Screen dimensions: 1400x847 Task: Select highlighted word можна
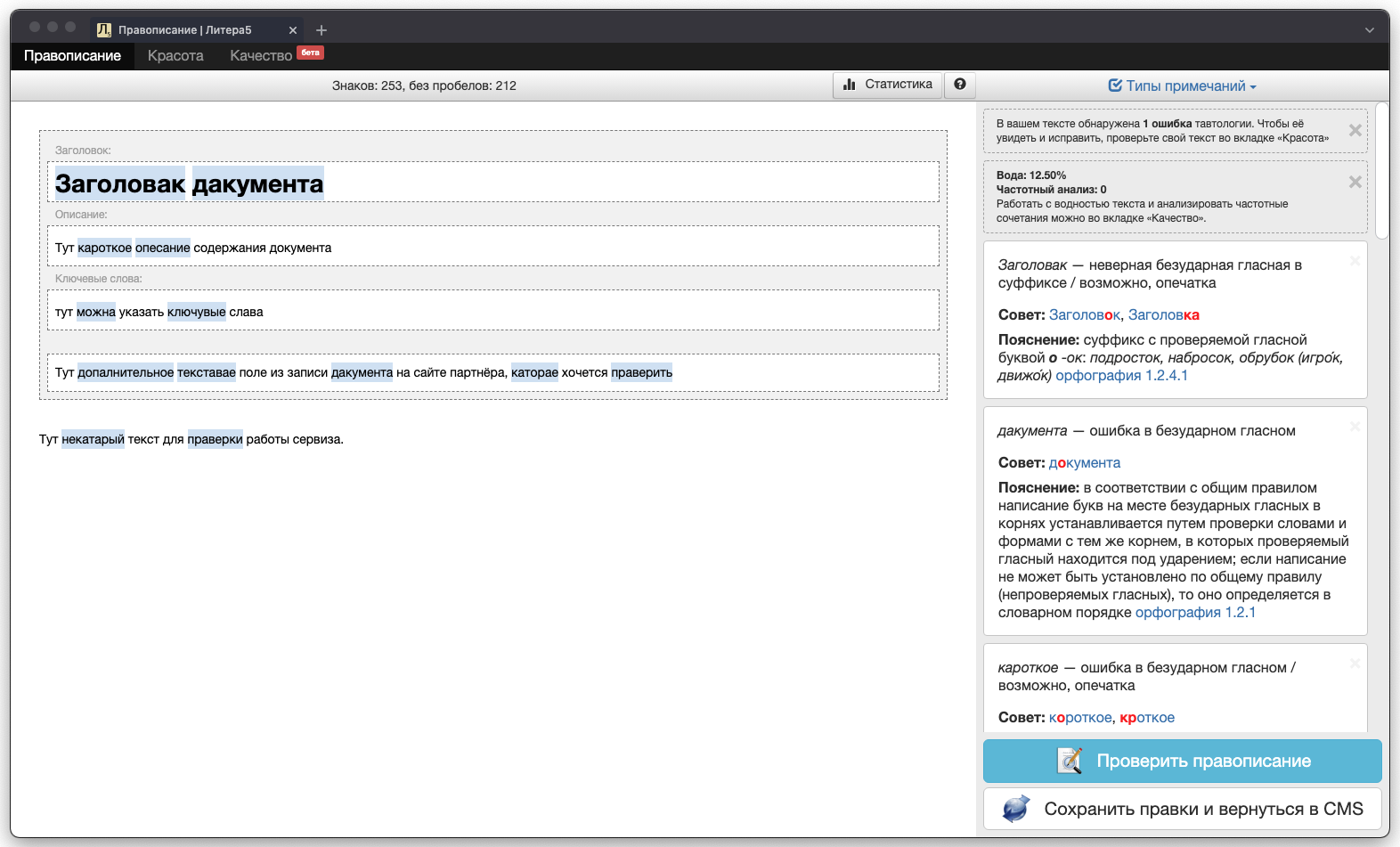(x=96, y=312)
